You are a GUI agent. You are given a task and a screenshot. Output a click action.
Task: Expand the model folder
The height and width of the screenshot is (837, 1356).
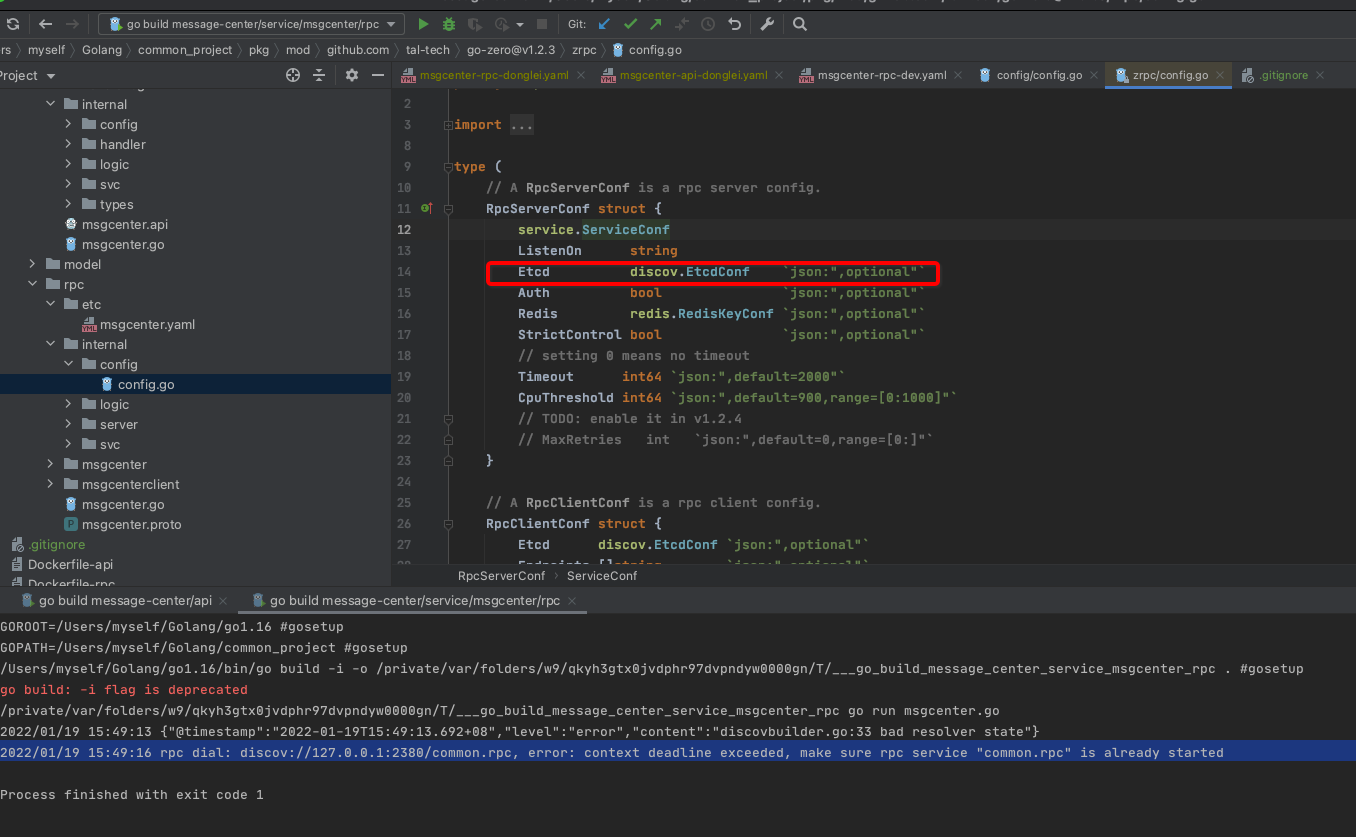pos(32,264)
